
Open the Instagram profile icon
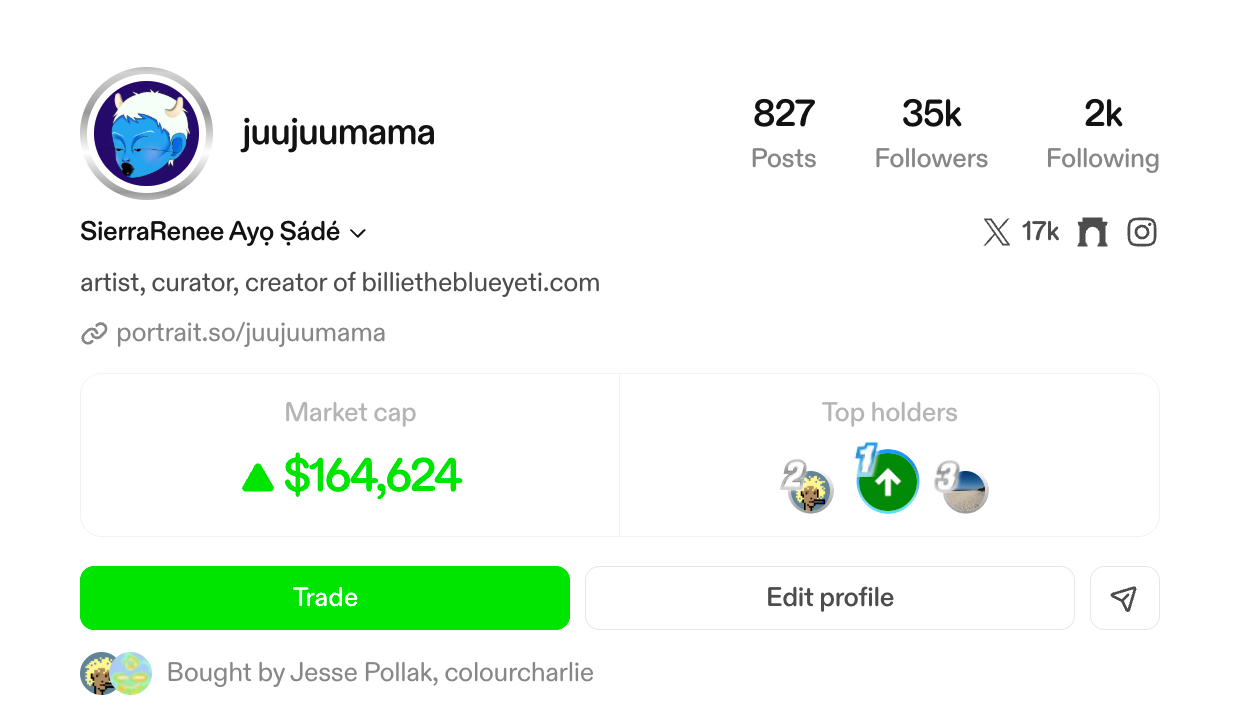click(x=1142, y=233)
